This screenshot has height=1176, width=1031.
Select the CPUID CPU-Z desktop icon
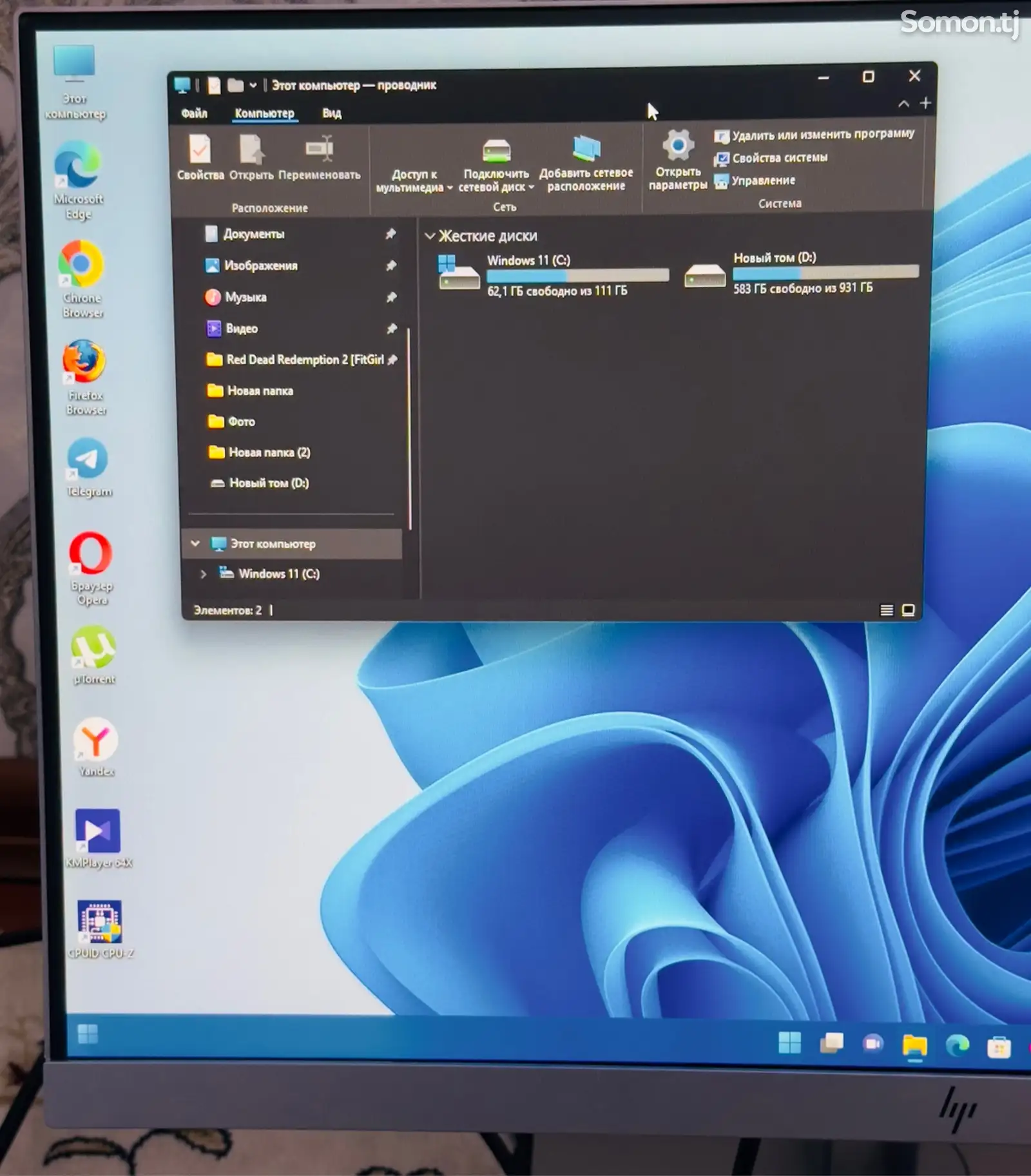coord(101,929)
